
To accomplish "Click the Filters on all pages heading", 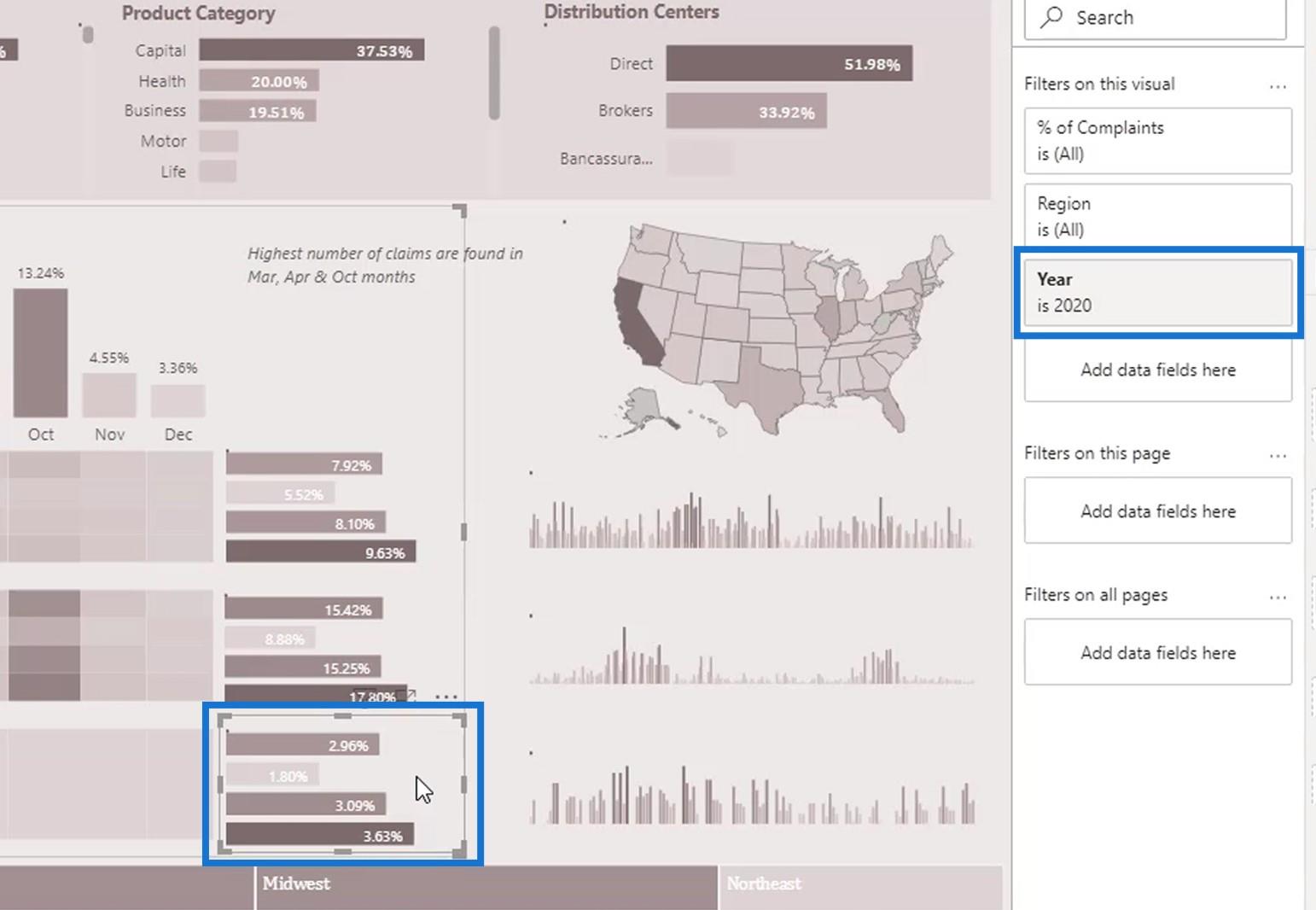I will (x=1096, y=595).
